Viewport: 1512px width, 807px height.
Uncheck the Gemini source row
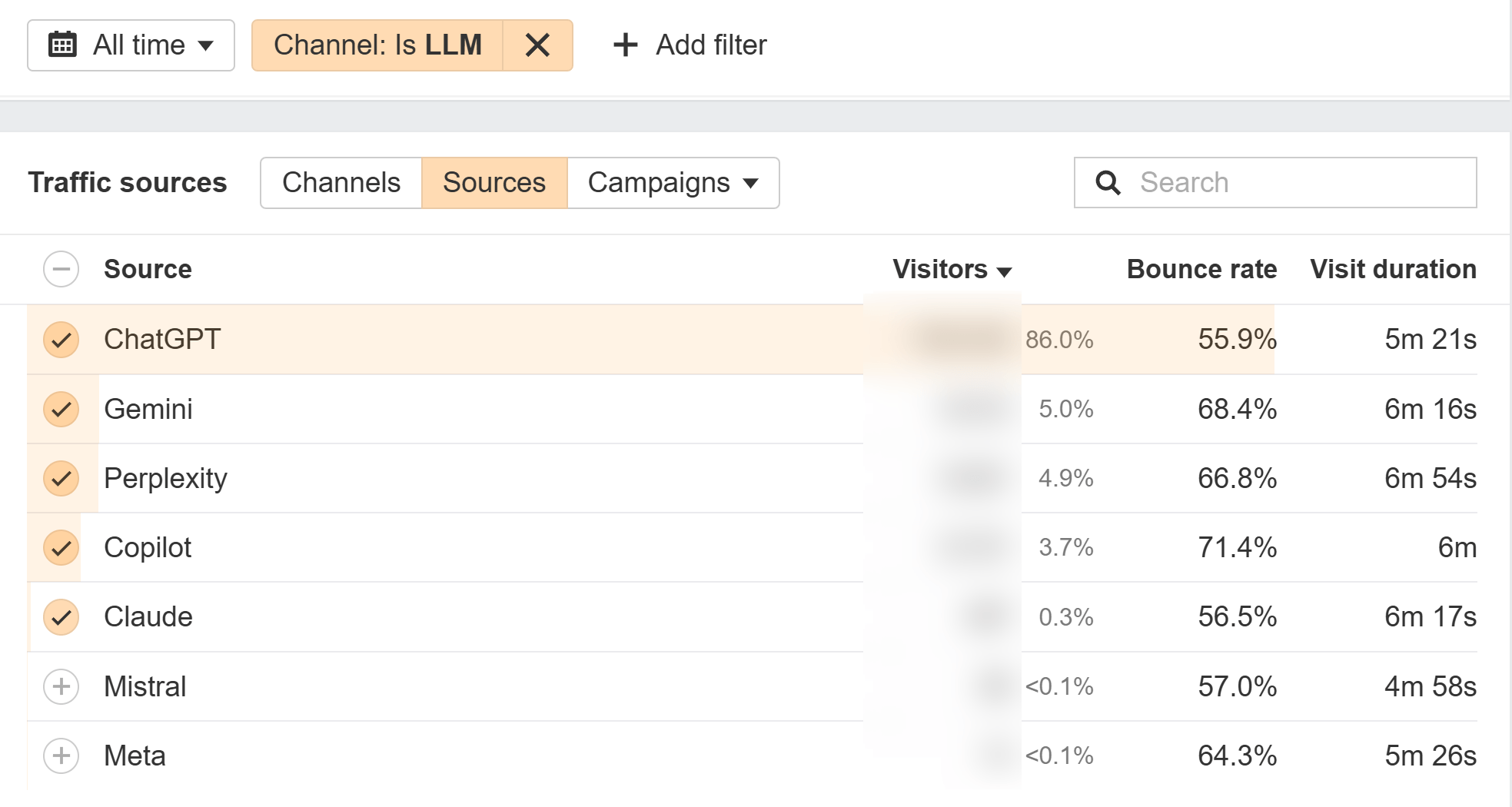pos(61,409)
